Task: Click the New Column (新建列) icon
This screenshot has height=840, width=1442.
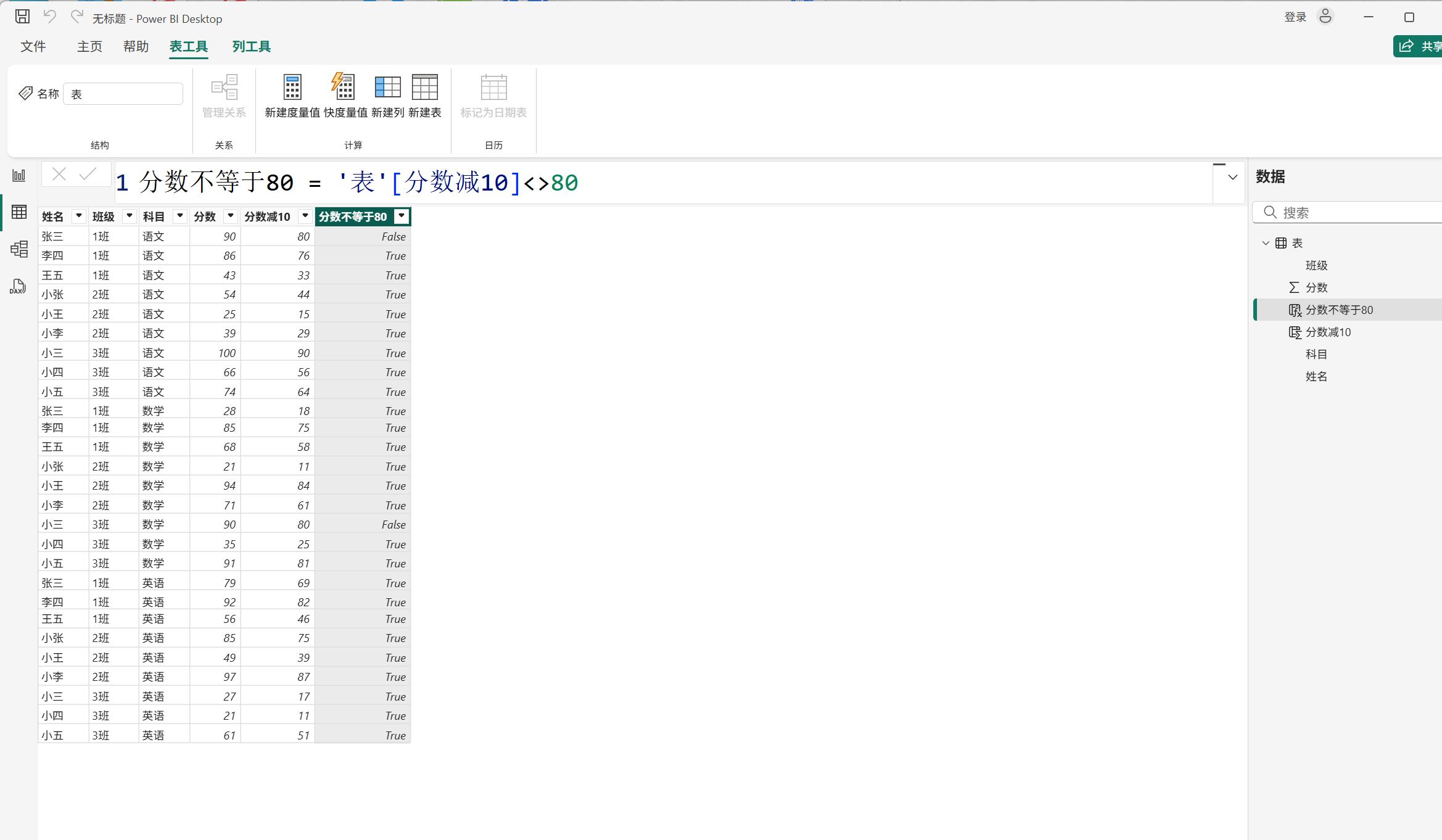Action: tap(387, 88)
